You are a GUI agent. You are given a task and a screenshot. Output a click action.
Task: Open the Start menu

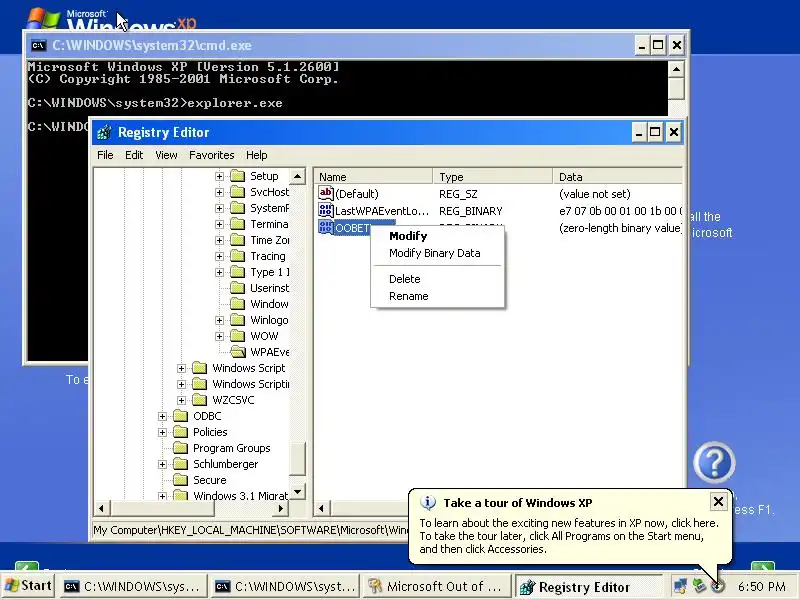point(29,586)
